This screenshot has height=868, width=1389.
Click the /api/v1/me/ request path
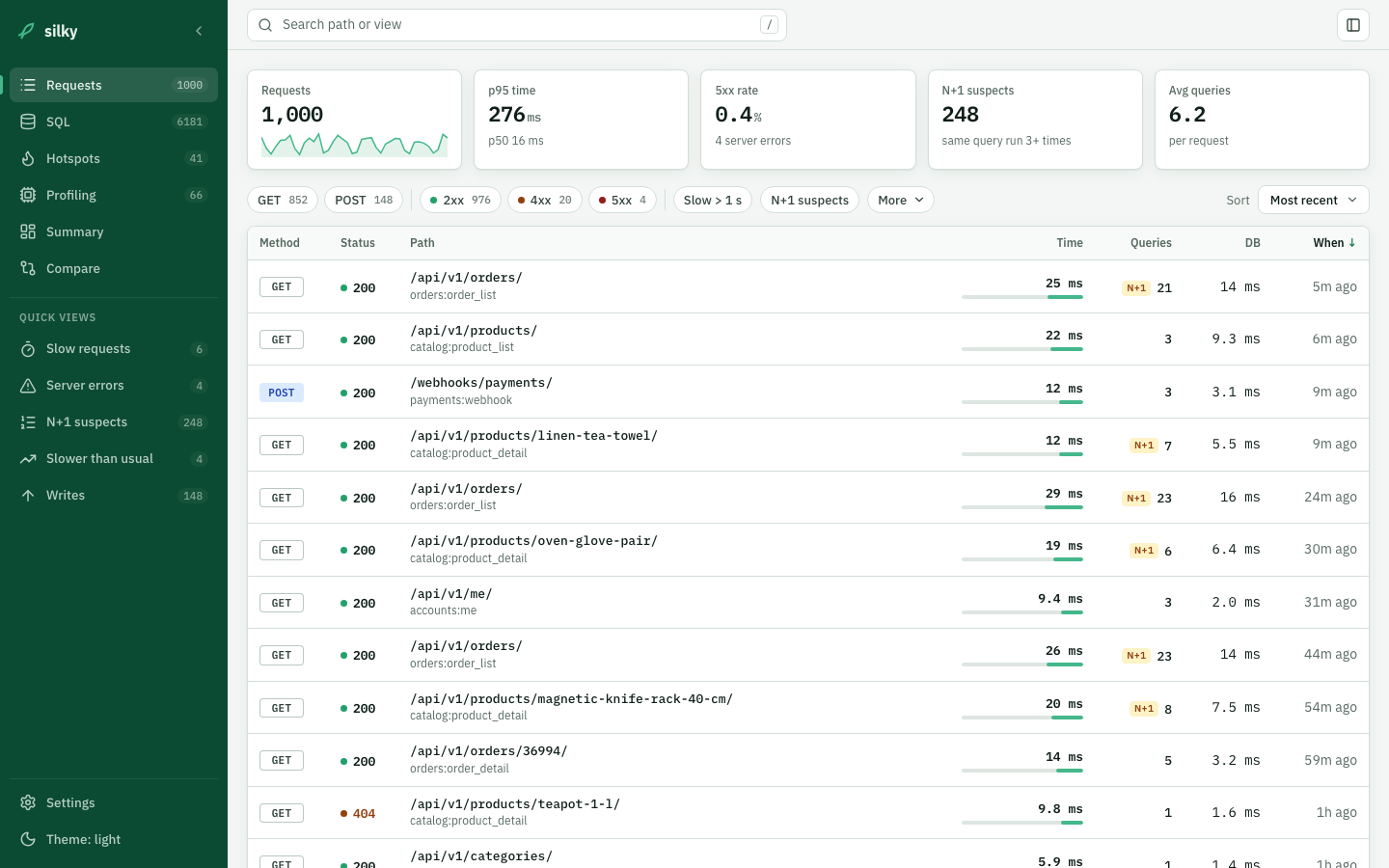pyautogui.click(x=450, y=594)
